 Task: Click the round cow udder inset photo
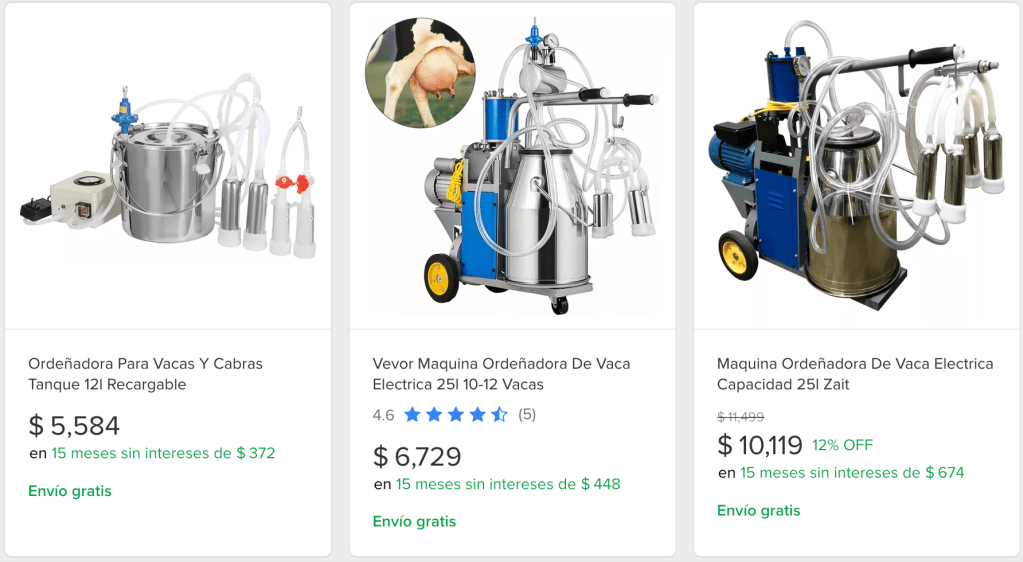coord(421,72)
